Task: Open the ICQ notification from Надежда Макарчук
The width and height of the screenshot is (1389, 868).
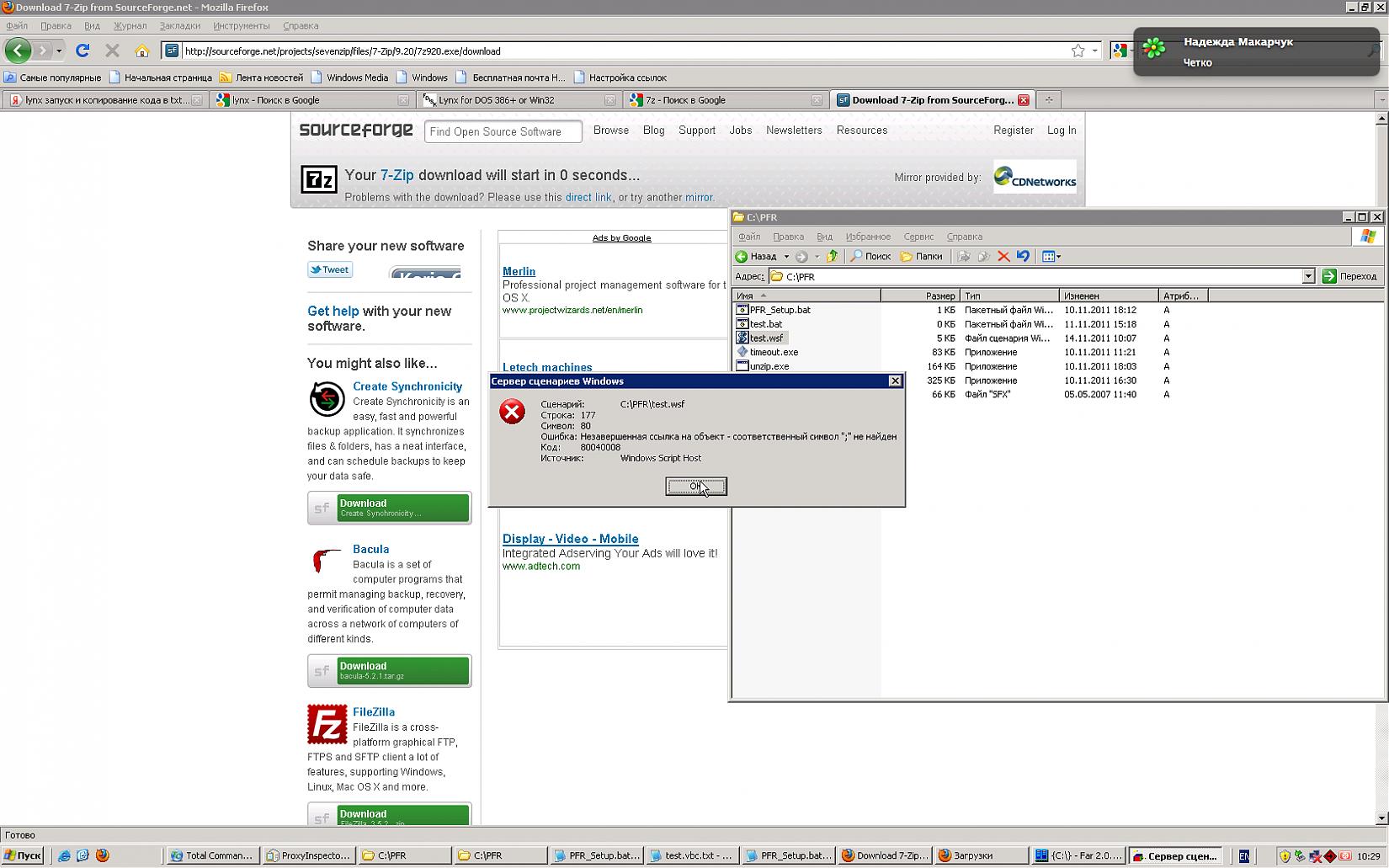Action: (1256, 51)
